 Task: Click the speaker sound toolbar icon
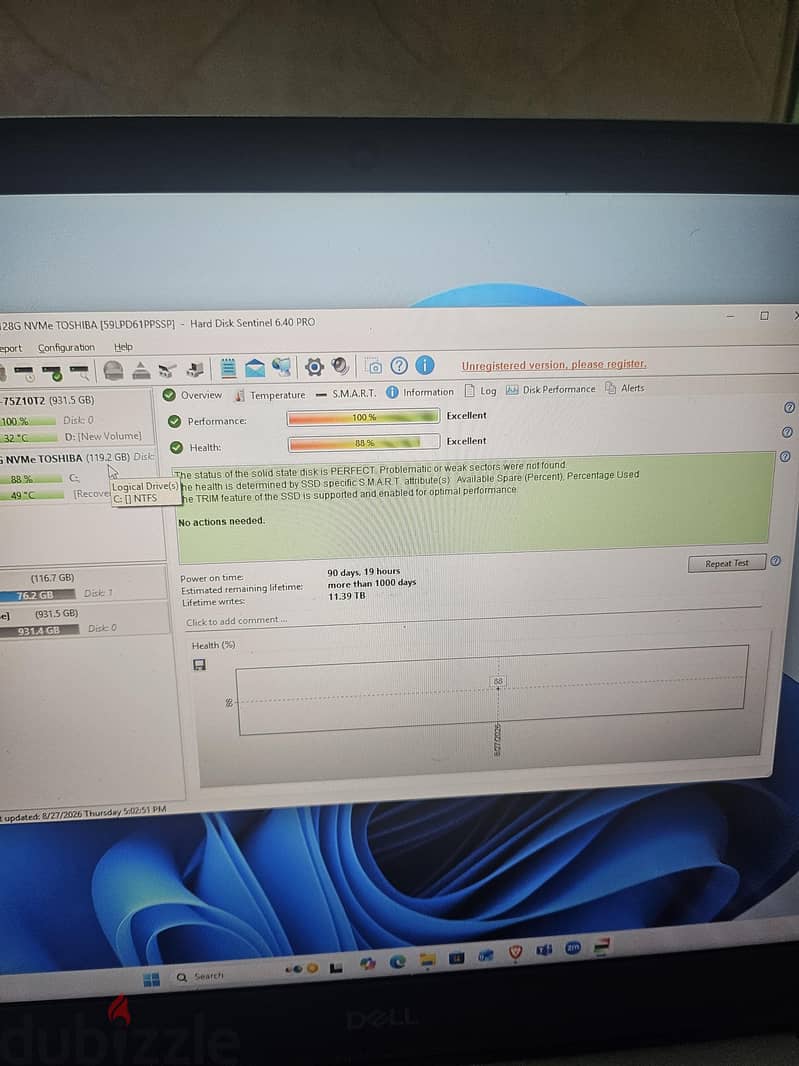tap(340, 366)
